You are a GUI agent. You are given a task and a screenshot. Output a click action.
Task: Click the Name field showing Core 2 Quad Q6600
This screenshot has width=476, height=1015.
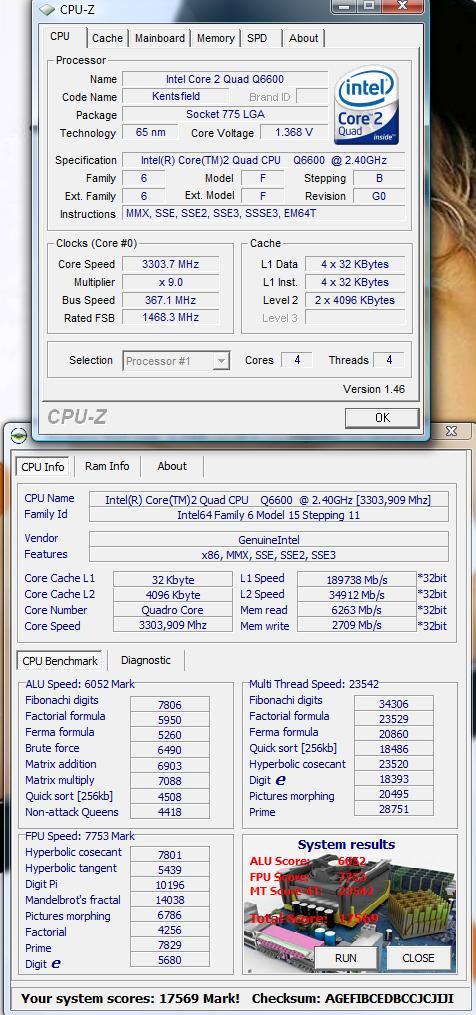(225, 80)
